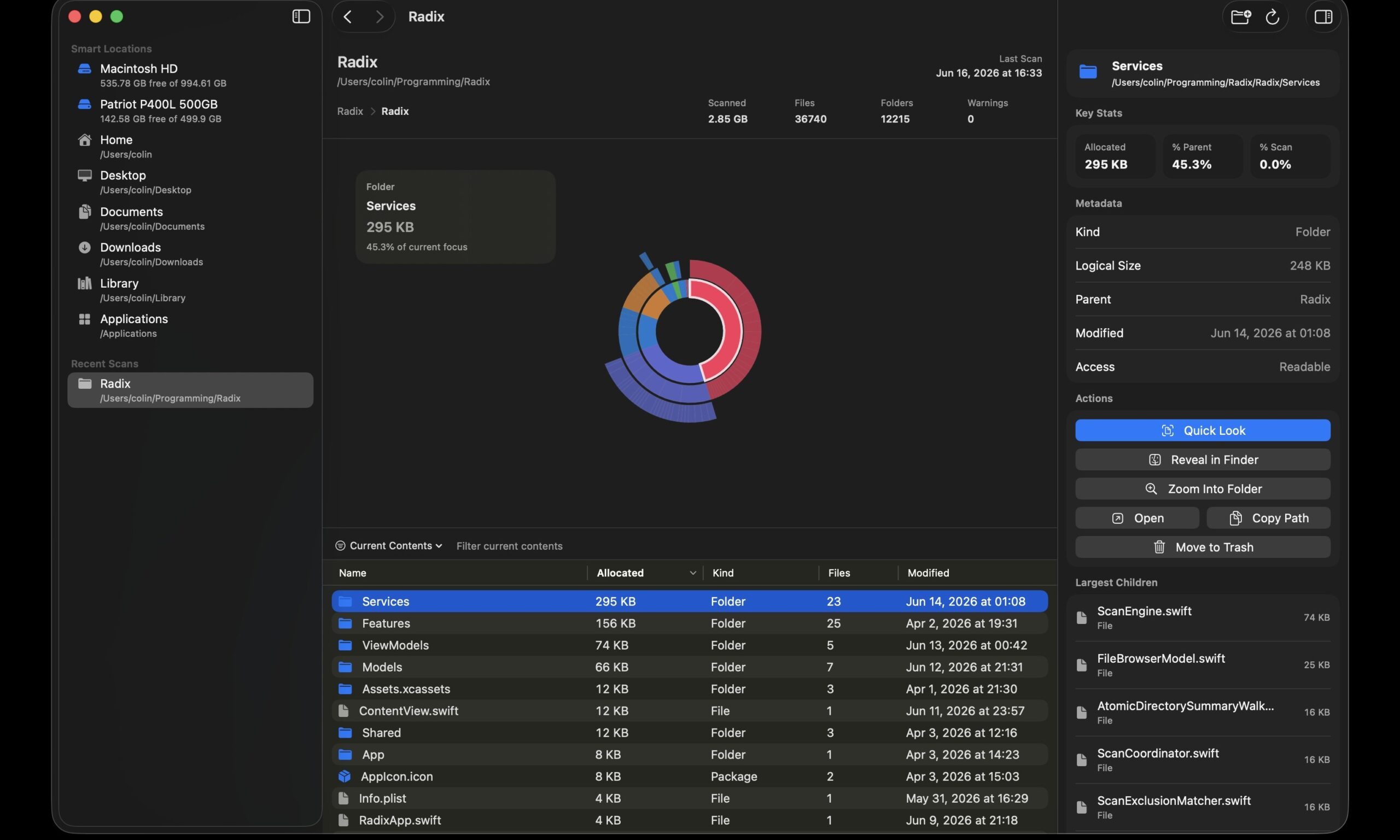Open the Library location
The height and width of the screenshot is (840, 1400).
[x=190, y=290]
